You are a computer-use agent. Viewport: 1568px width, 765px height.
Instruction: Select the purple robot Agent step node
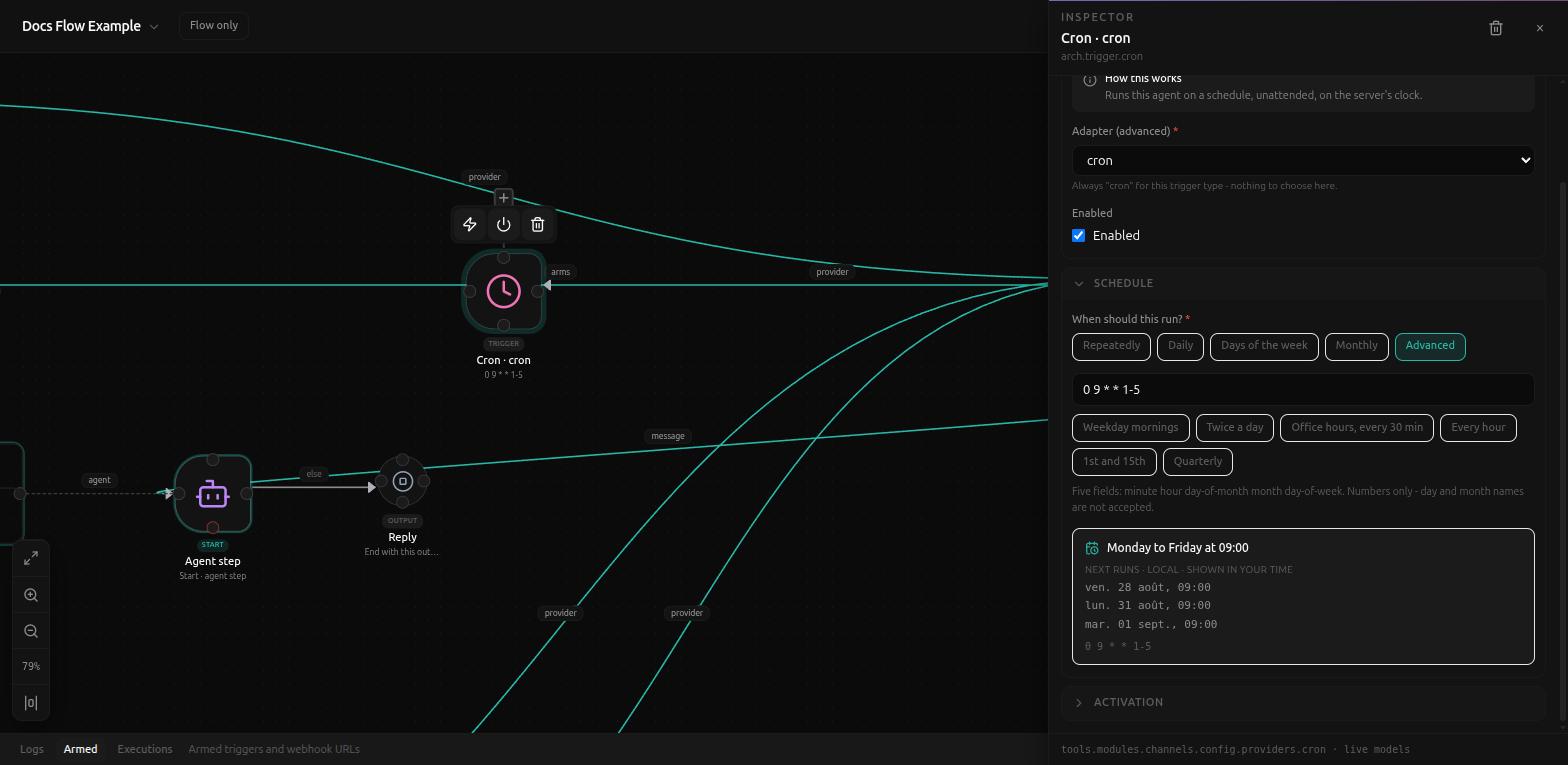click(213, 494)
